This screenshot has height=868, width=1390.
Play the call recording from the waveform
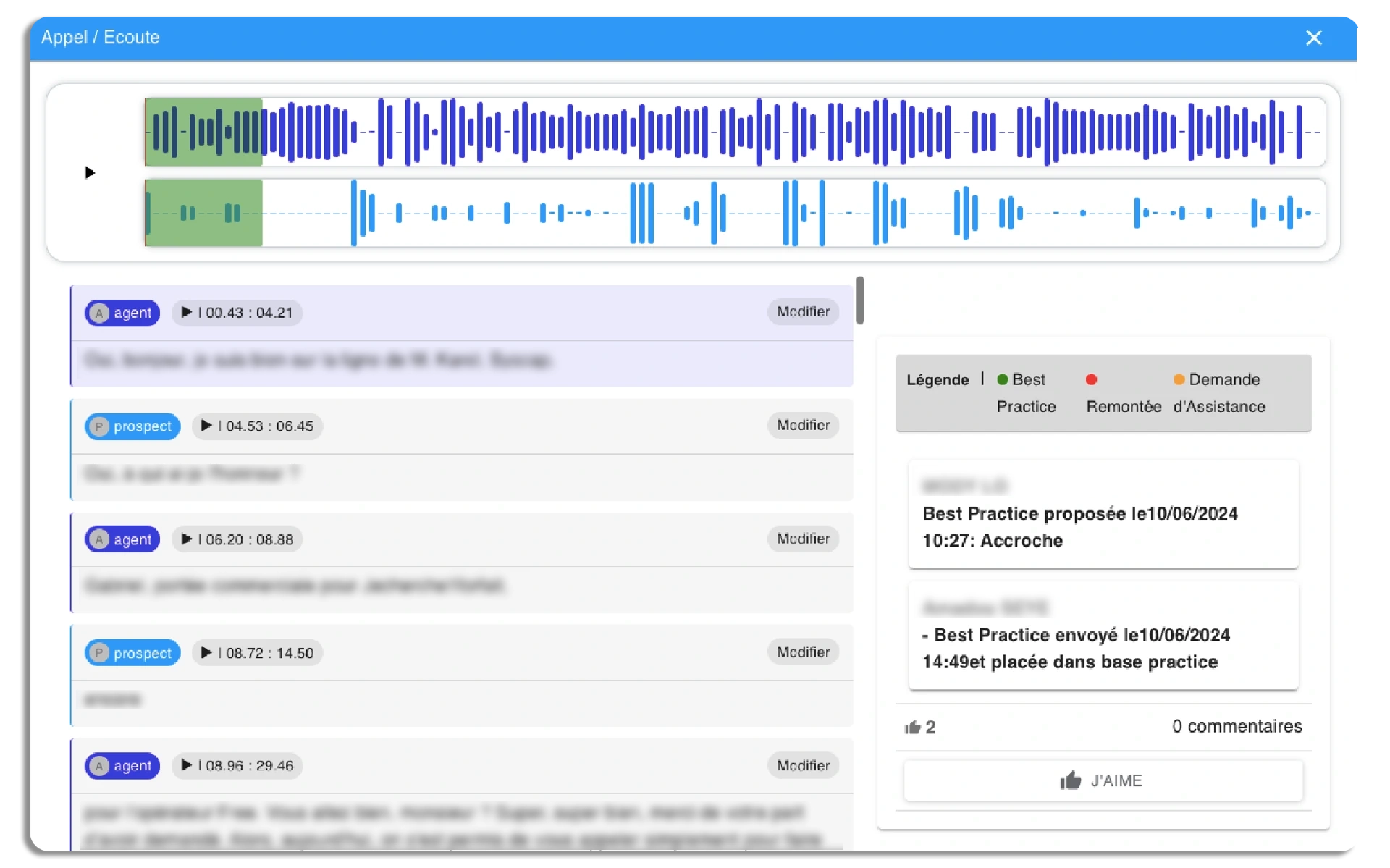[90, 172]
